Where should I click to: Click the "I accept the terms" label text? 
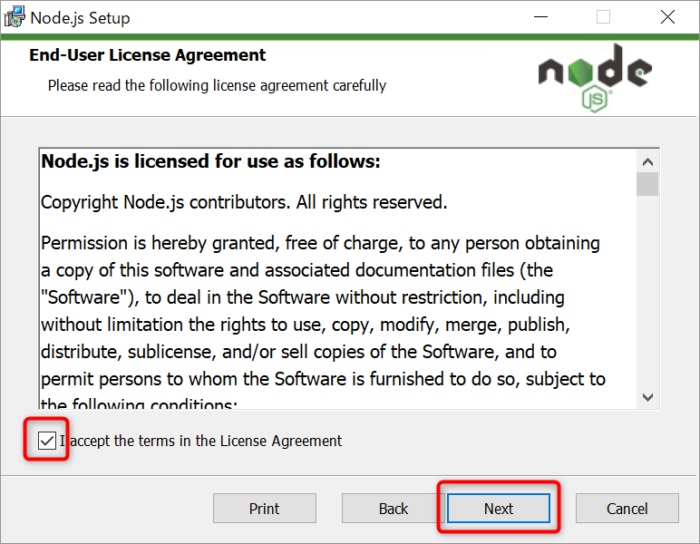coord(201,441)
